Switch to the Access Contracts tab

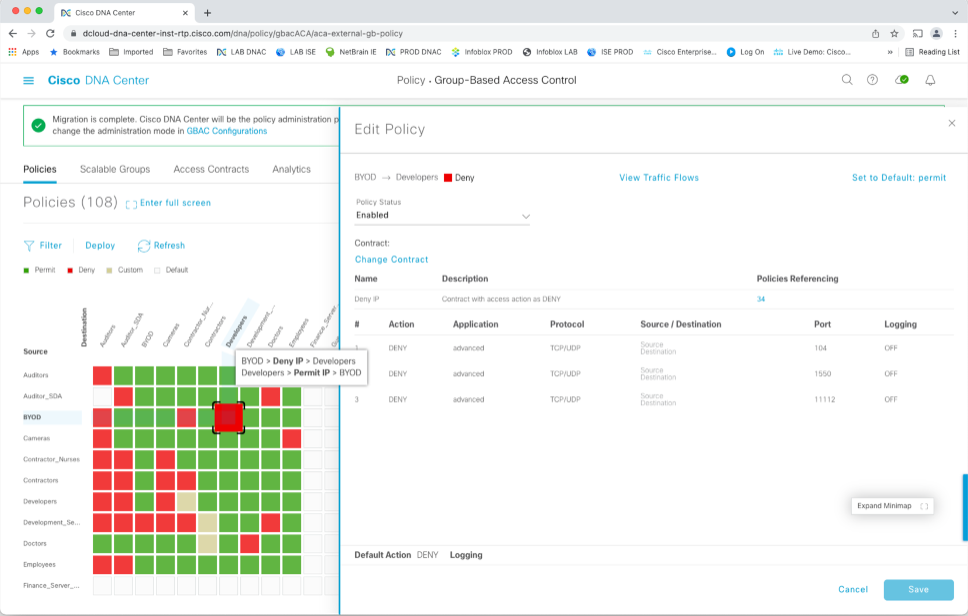coord(212,169)
